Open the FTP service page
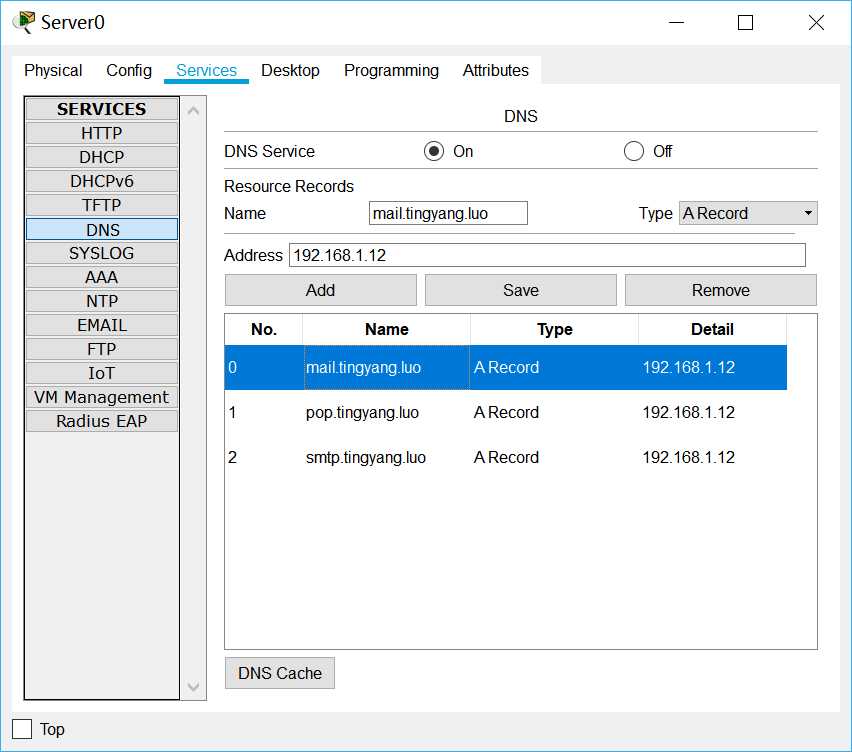The width and height of the screenshot is (852, 752). coord(102,349)
